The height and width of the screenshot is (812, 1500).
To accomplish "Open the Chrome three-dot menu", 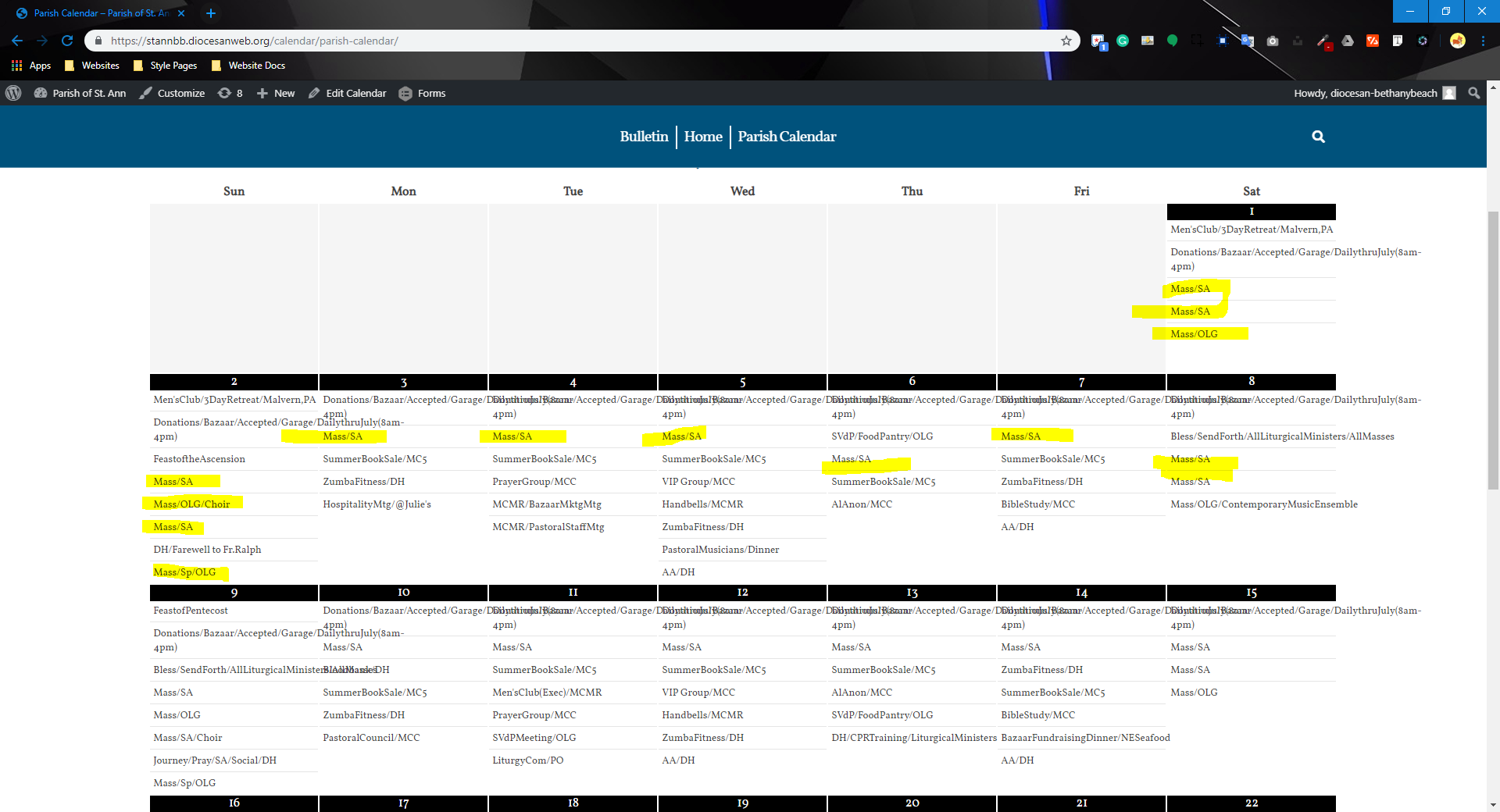I will pos(1483,41).
